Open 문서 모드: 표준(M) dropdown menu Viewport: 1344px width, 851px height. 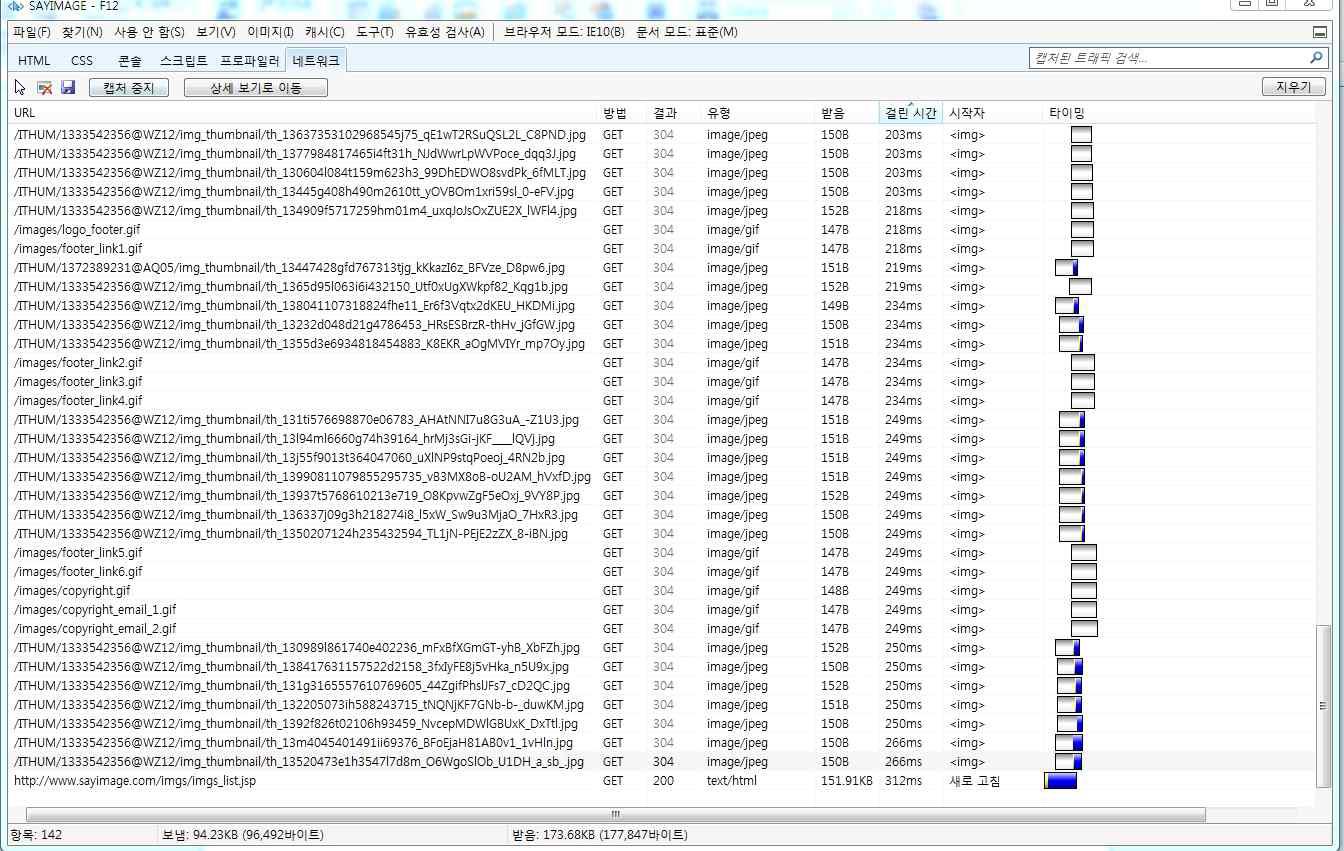click(x=687, y=32)
